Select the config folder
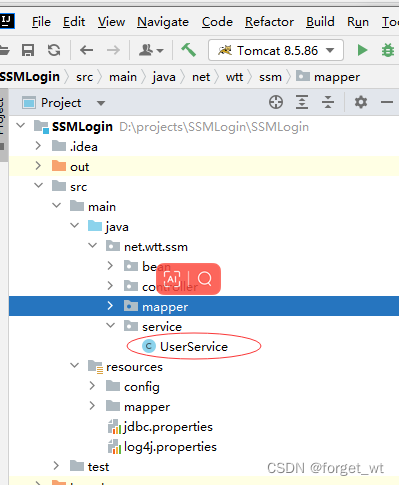Screen dimensions: 399x485 pyautogui.click(x=142, y=387)
